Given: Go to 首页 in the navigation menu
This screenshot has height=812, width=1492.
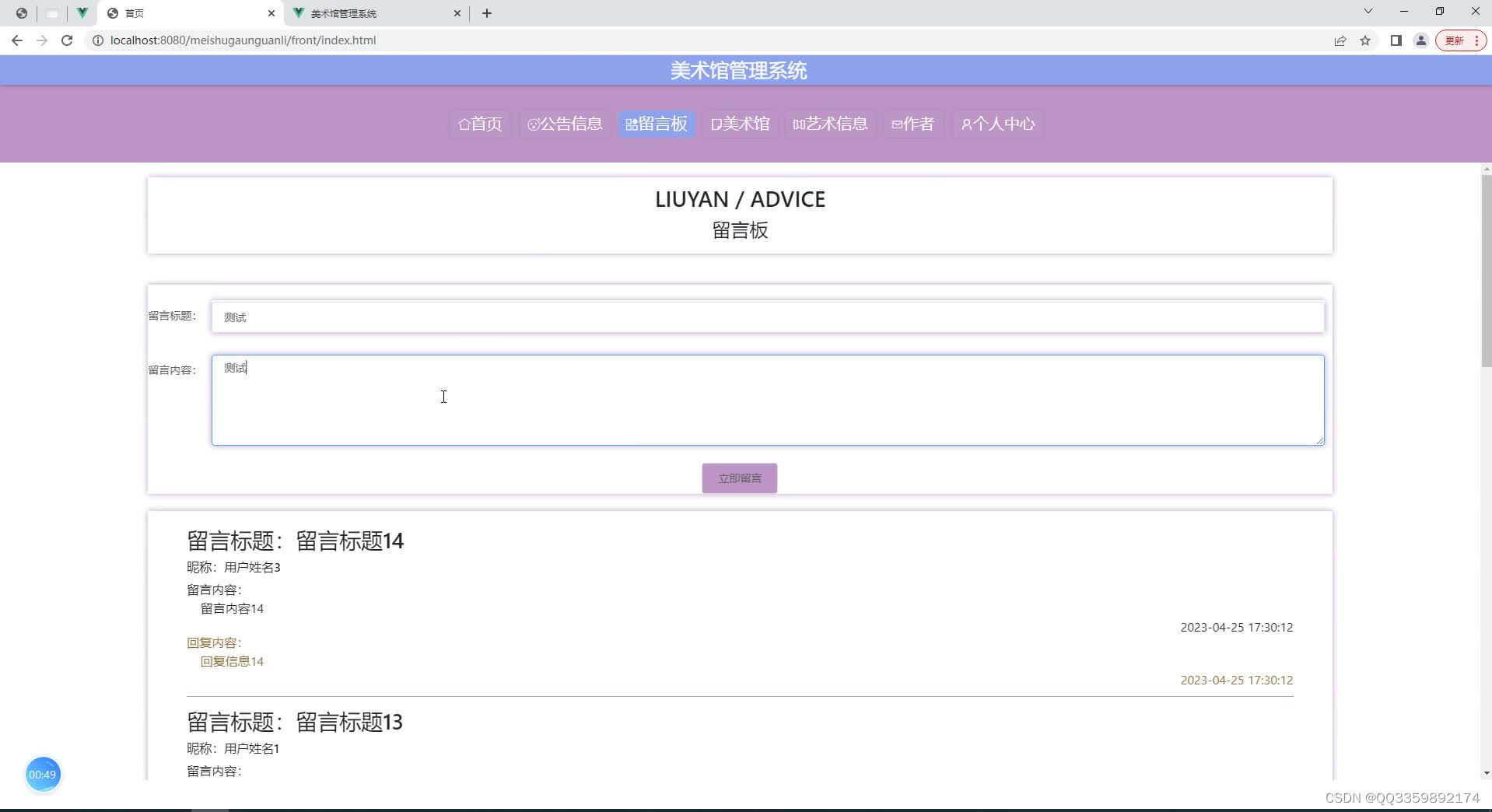Looking at the screenshot, I should [480, 124].
